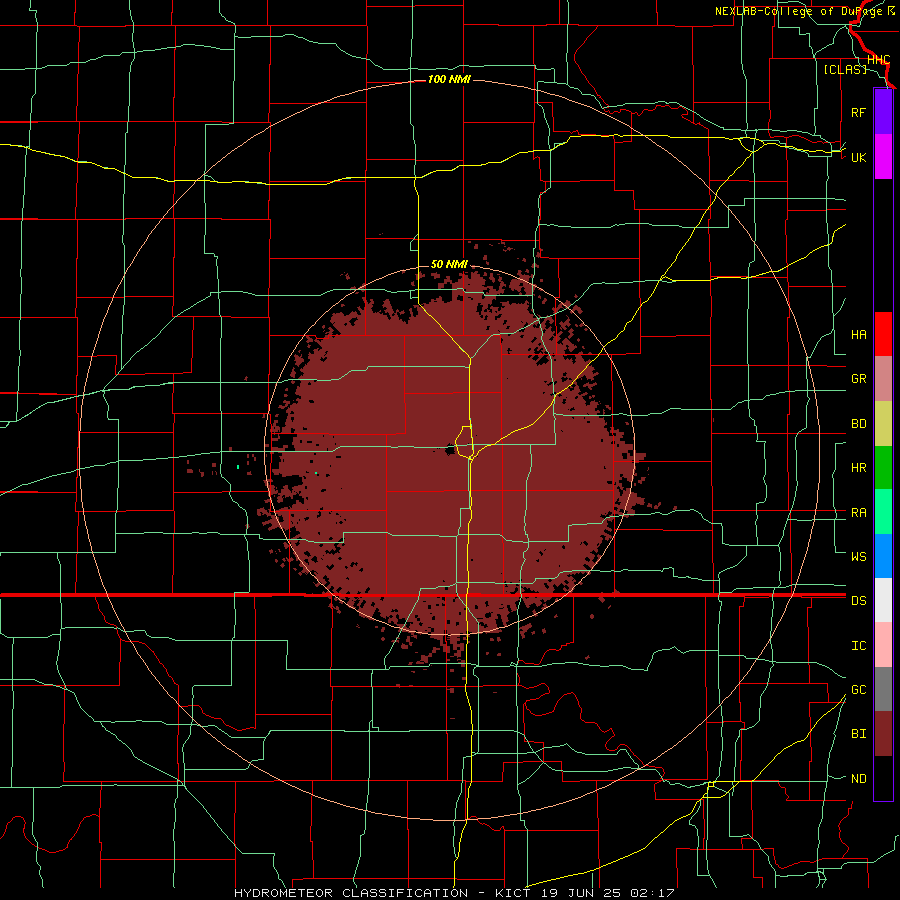Pick the RA bright green legend swatch
This screenshot has height=900, width=900.
(x=883, y=512)
